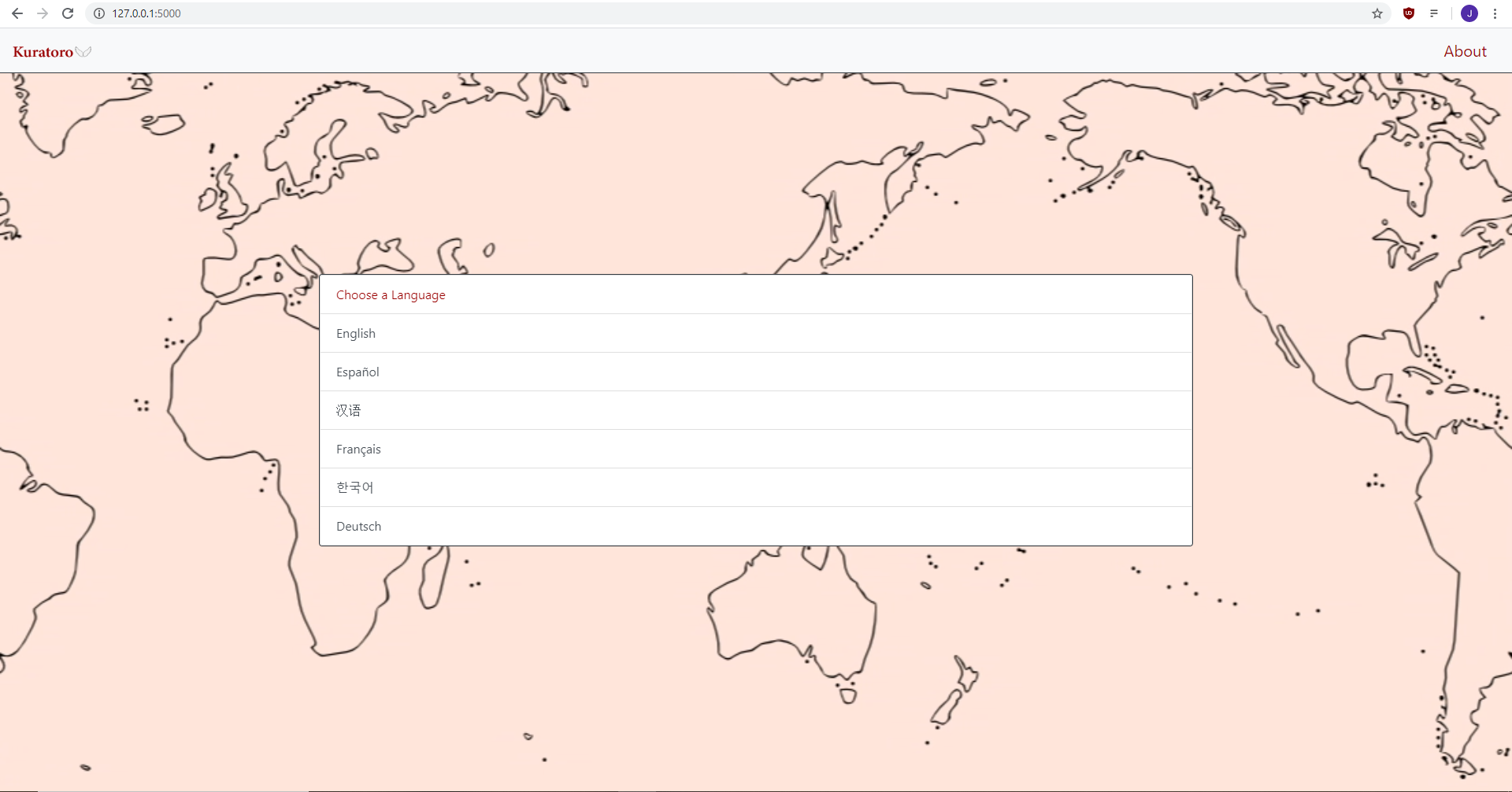Screen dimensions: 1512x792
Task: Open the About page link
Action: 1465,51
